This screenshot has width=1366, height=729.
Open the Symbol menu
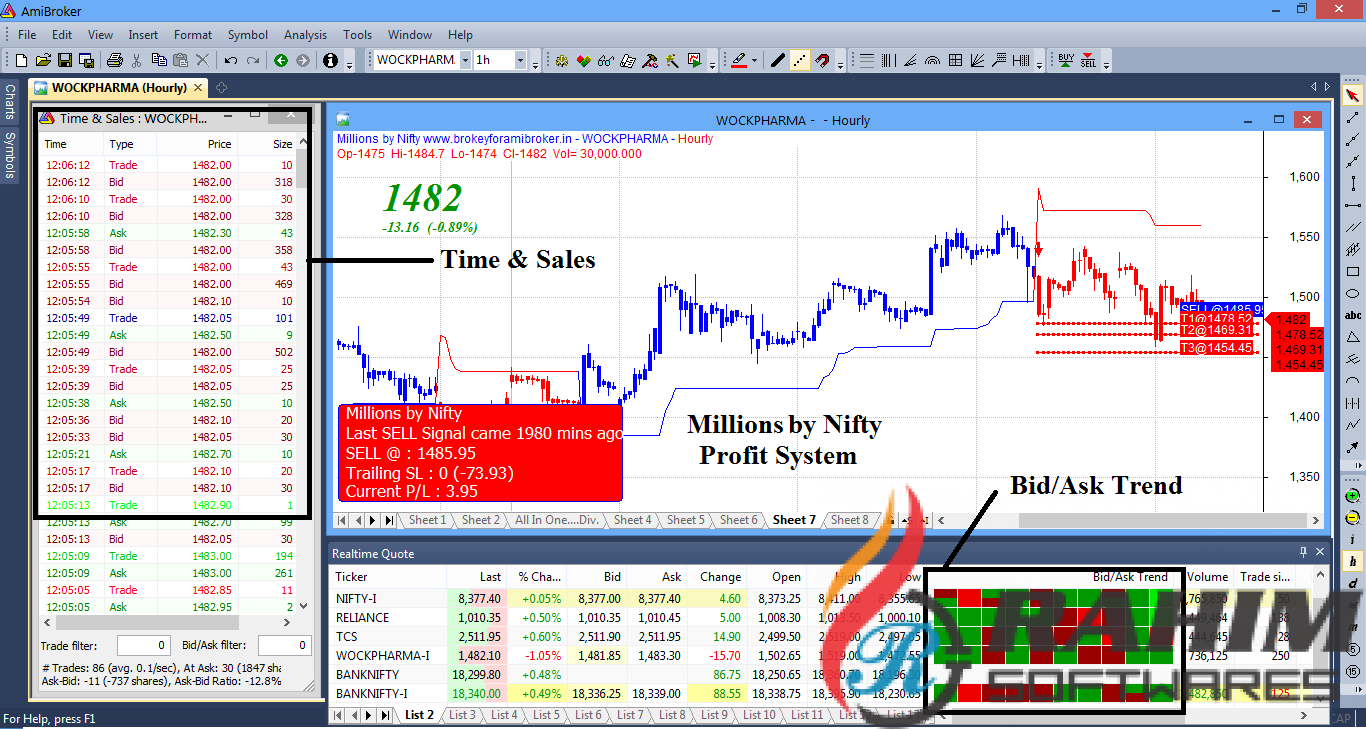tap(248, 35)
